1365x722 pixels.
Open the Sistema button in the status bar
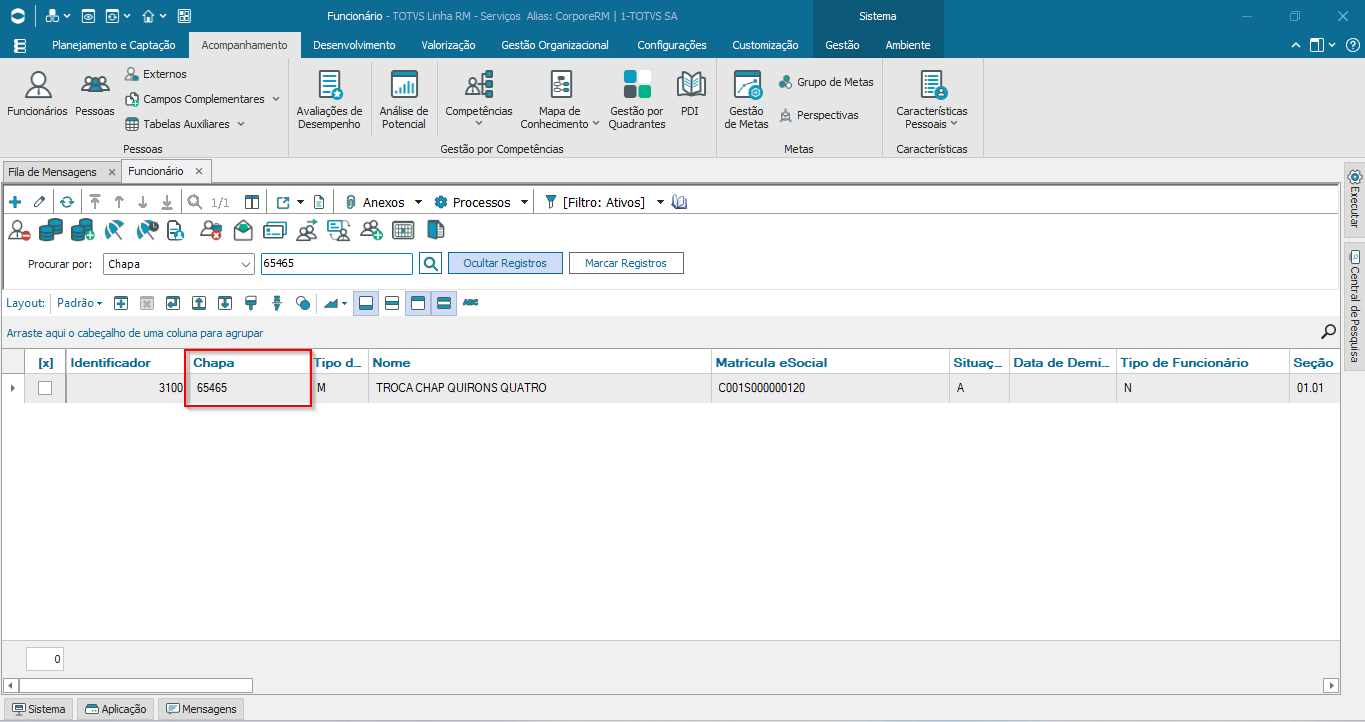38,709
